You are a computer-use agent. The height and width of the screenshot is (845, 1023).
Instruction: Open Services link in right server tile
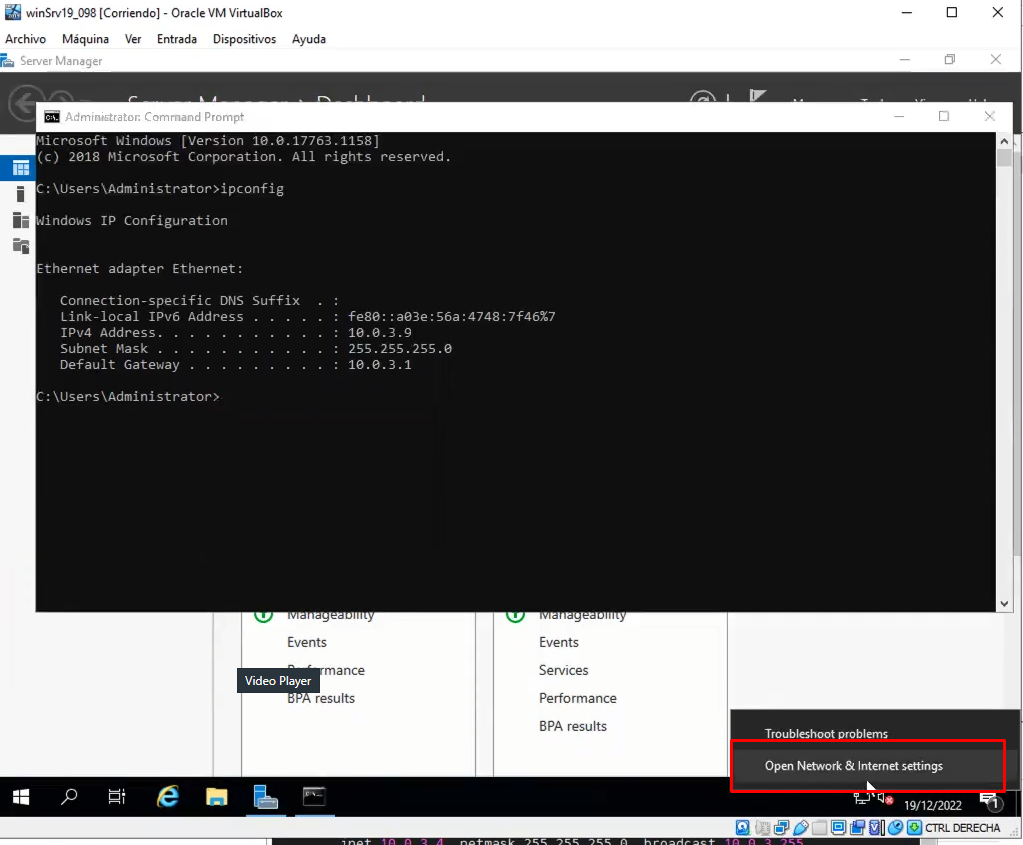click(564, 670)
